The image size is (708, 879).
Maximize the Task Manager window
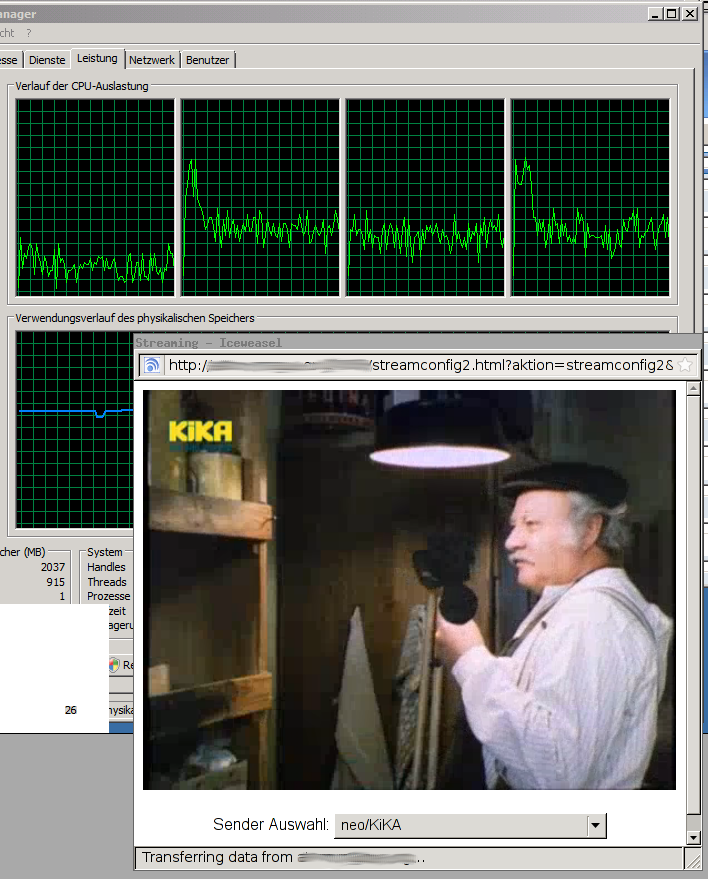672,14
